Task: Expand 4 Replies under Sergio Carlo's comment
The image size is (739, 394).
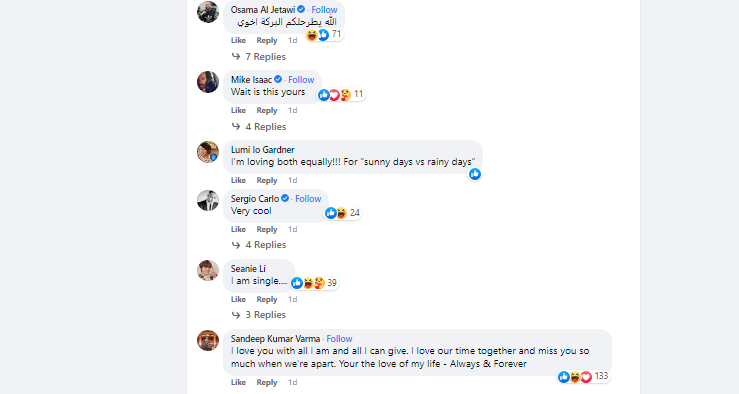Action: click(x=259, y=245)
